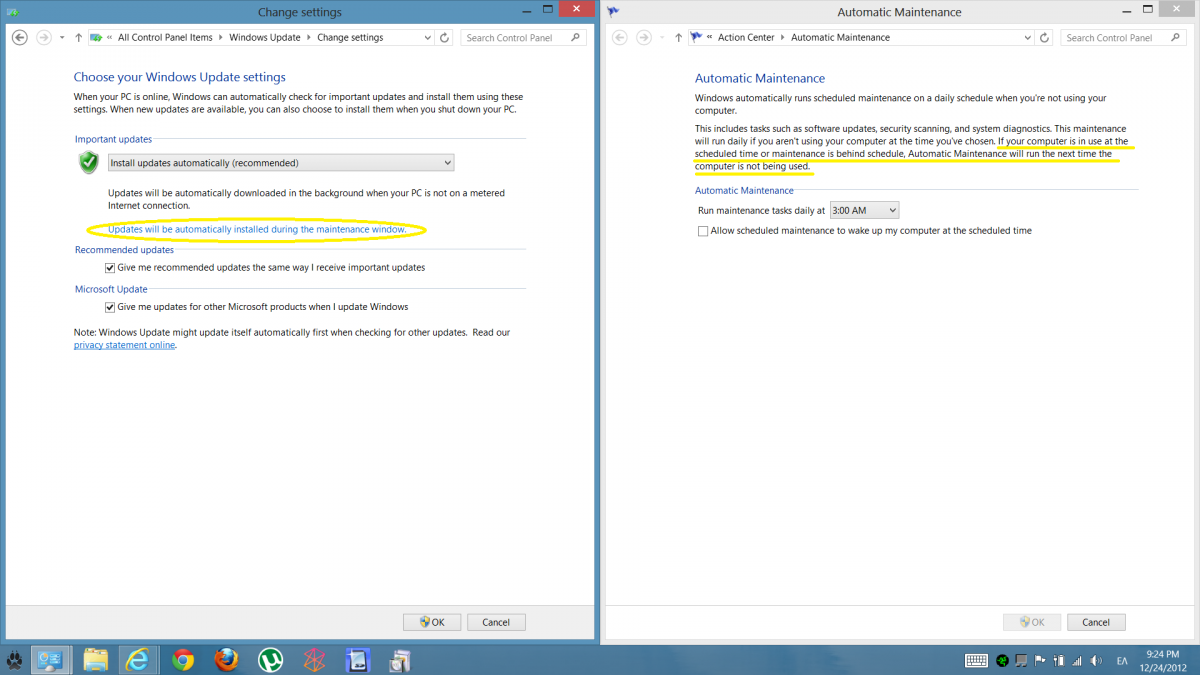Click Updates will be automatically installed link
Image resolution: width=1200 pixels, height=675 pixels.
[257, 229]
